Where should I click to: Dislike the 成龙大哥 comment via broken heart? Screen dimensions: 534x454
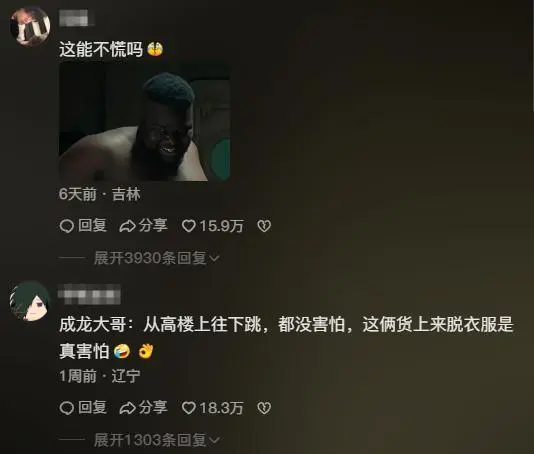(264, 408)
